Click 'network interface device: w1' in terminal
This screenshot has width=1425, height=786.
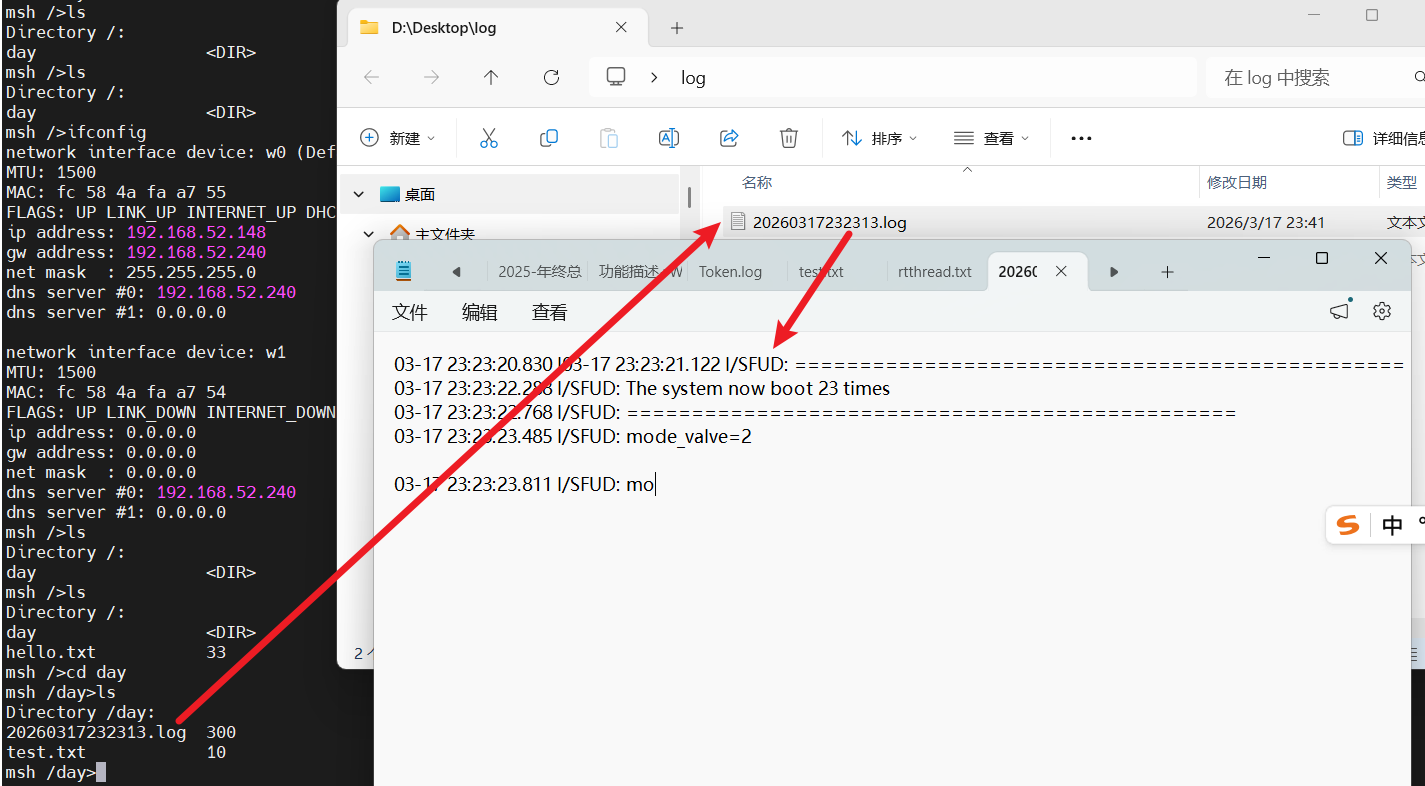[146, 352]
